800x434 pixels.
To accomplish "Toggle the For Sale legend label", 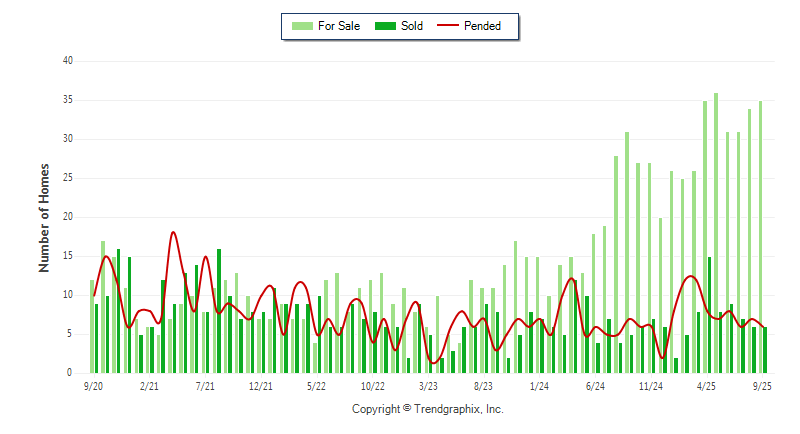I will [x=339, y=26].
